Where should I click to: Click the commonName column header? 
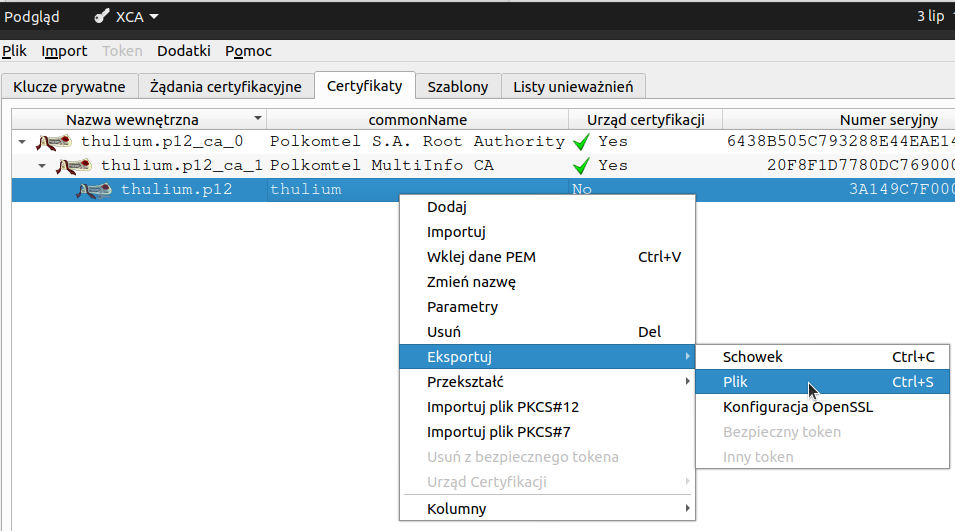click(417, 119)
